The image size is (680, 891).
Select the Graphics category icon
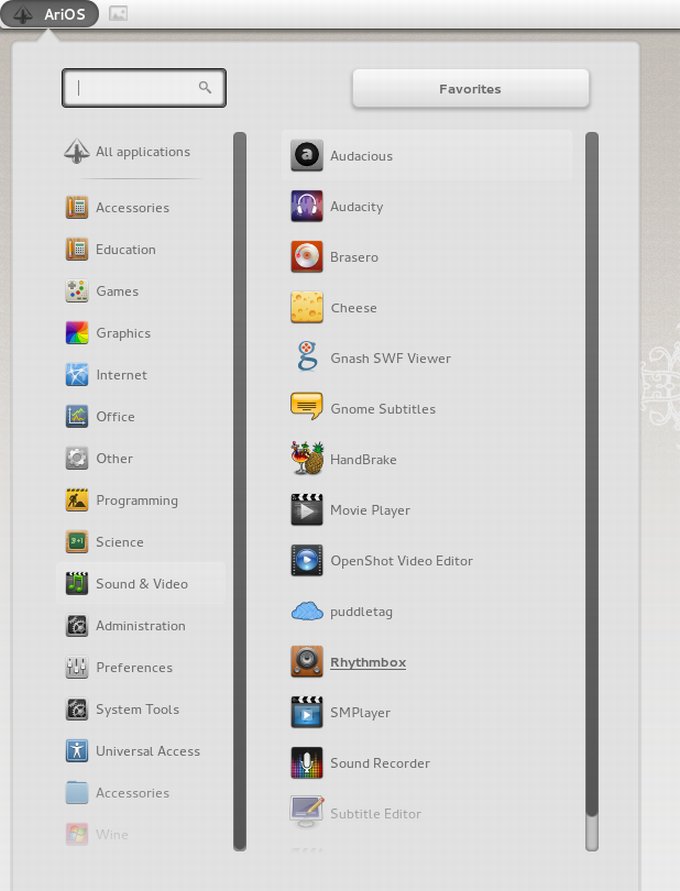[x=77, y=333]
